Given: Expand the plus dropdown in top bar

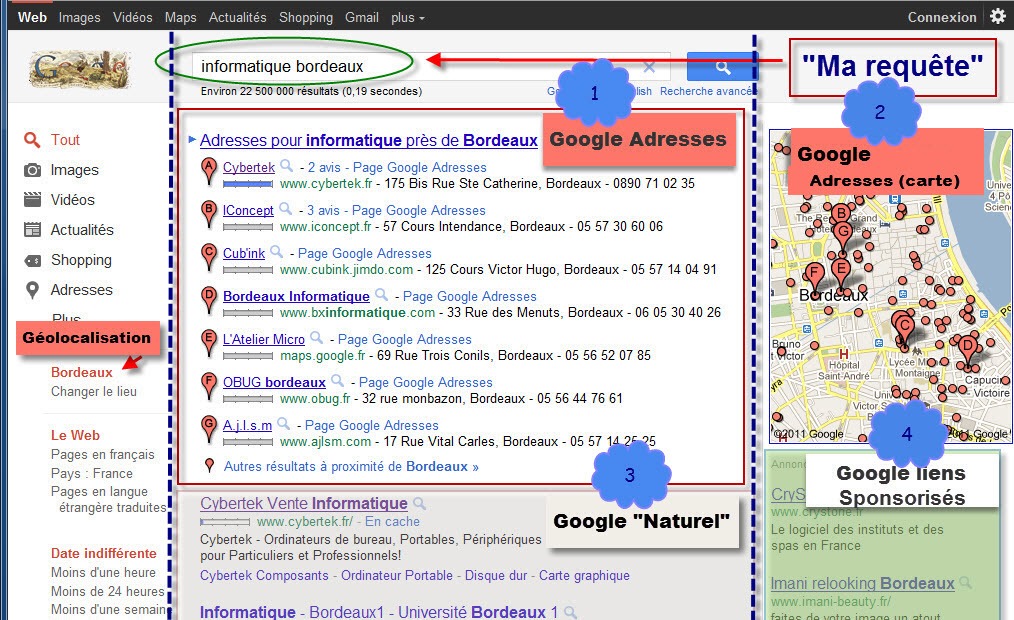Looking at the screenshot, I should (x=407, y=17).
